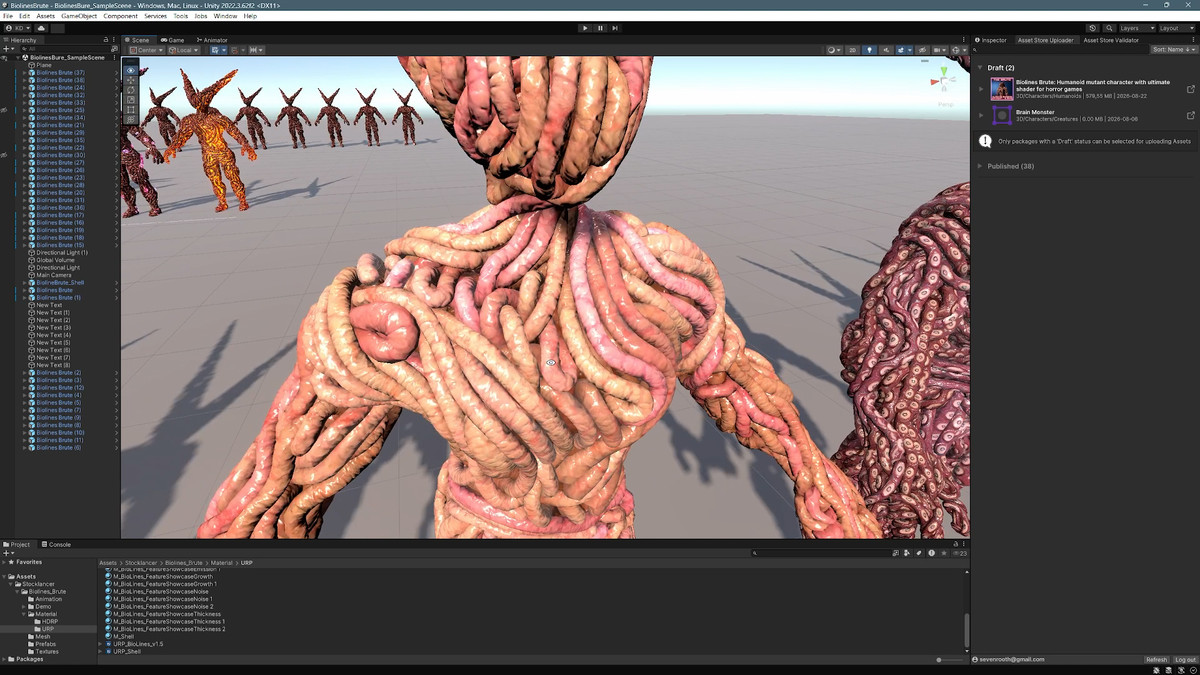
Task: Click the plus create button in Project panel
Action: (x=6, y=553)
